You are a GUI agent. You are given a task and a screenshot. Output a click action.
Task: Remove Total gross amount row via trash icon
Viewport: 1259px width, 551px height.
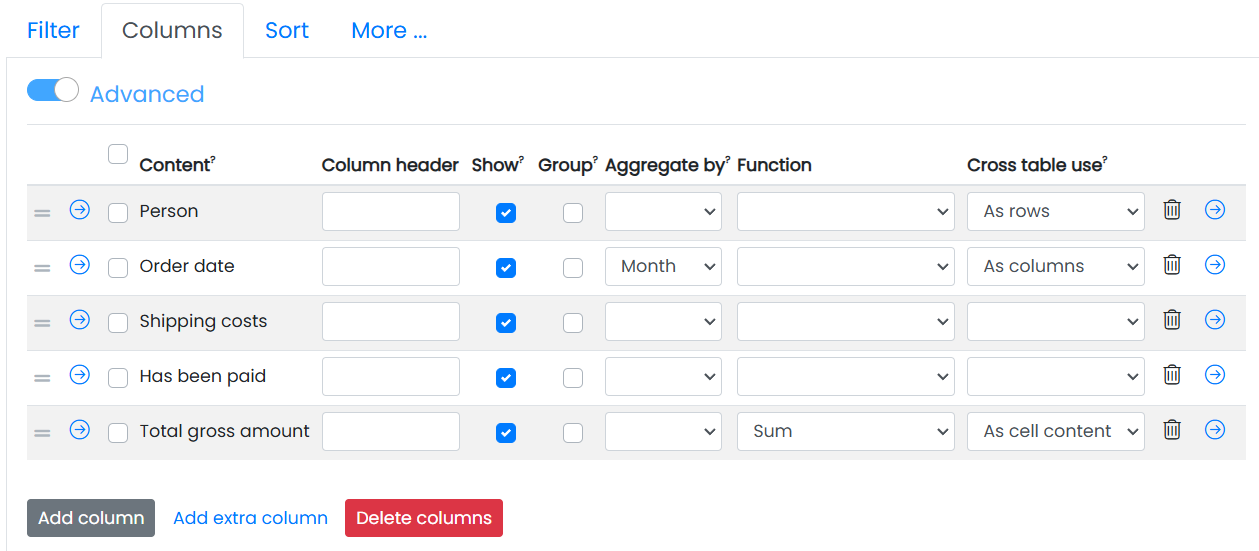(1172, 430)
